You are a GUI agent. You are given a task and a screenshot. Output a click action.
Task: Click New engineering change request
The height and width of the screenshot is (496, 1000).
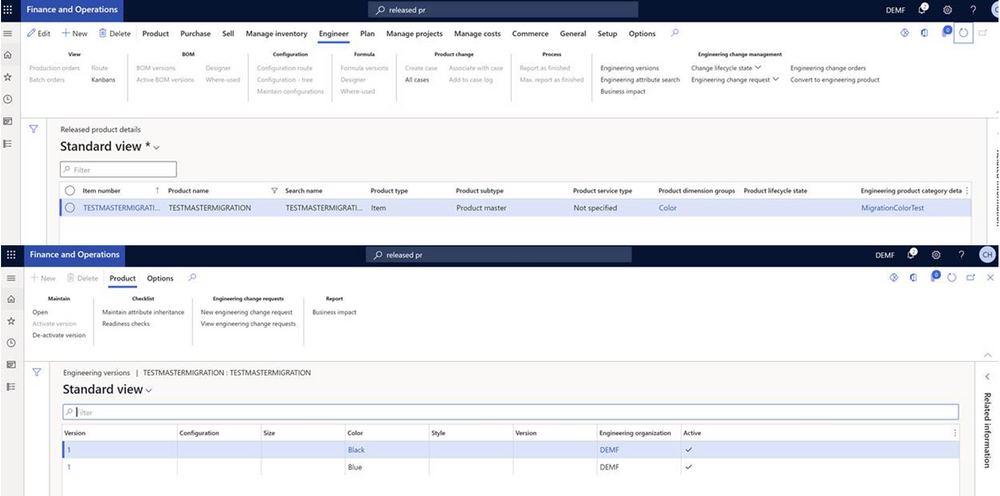point(246,312)
